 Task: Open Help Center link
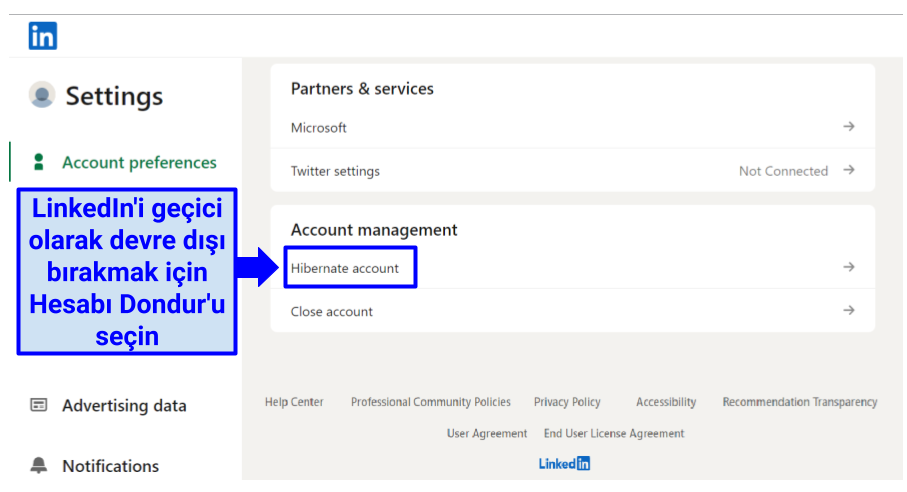pyautogui.click(x=294, y=402)
